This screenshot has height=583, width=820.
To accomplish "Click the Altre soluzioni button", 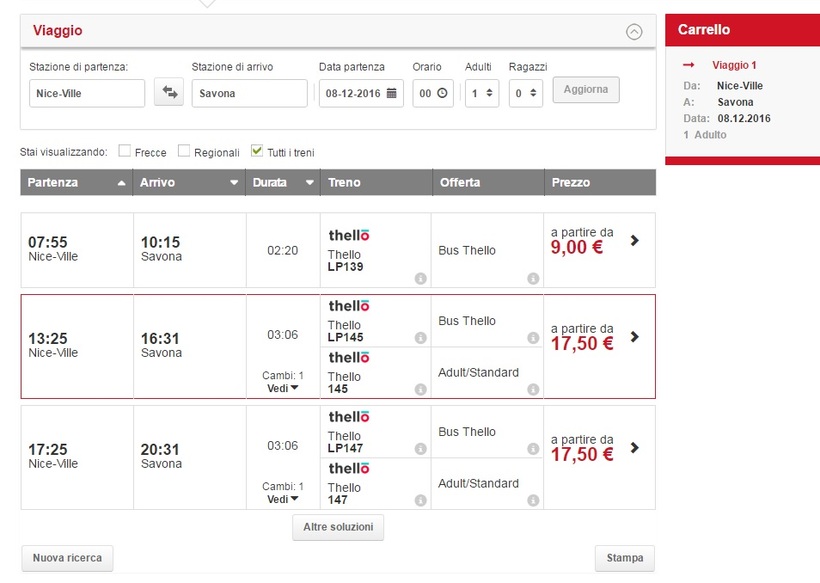I will tap(337, 527).
